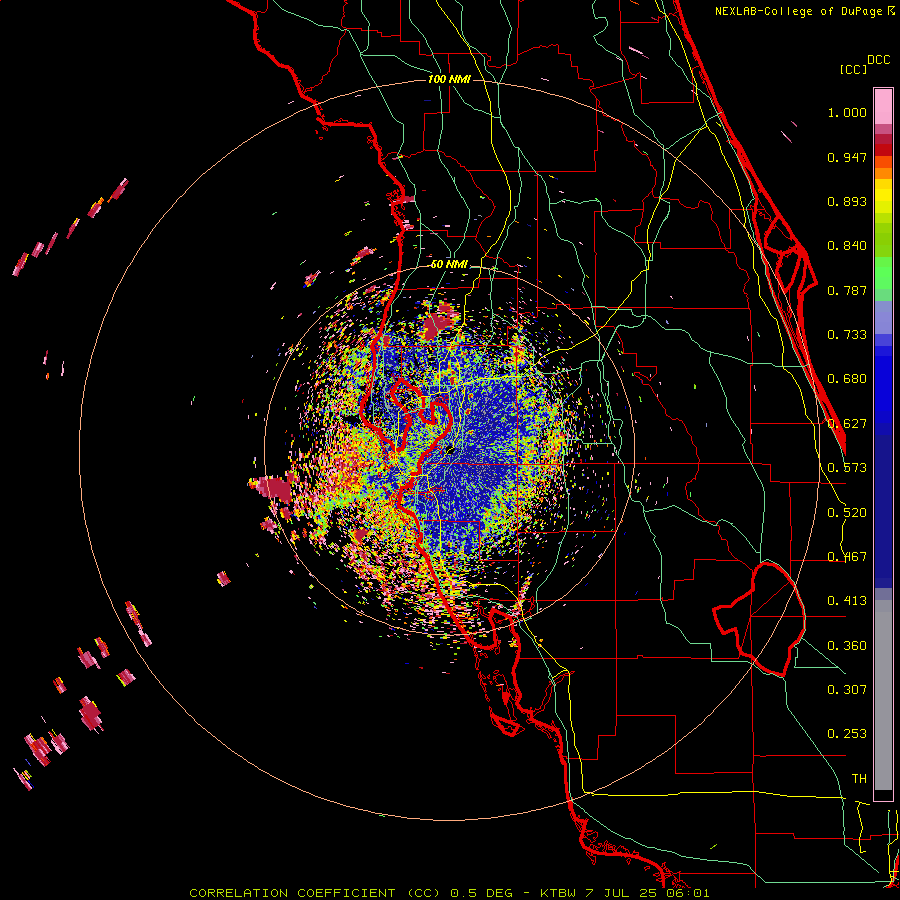Pick the orange color bar segment

click(x=883, y=173)
